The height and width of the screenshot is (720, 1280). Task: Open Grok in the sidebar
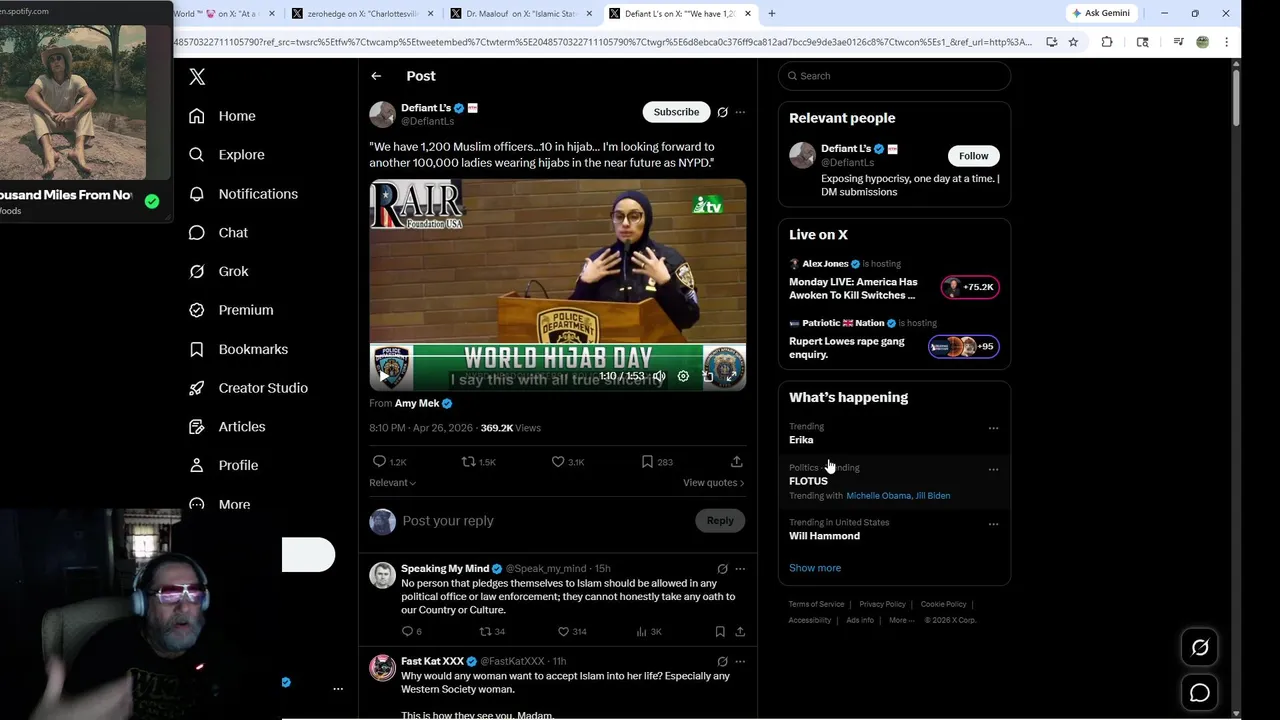point(219,271)
